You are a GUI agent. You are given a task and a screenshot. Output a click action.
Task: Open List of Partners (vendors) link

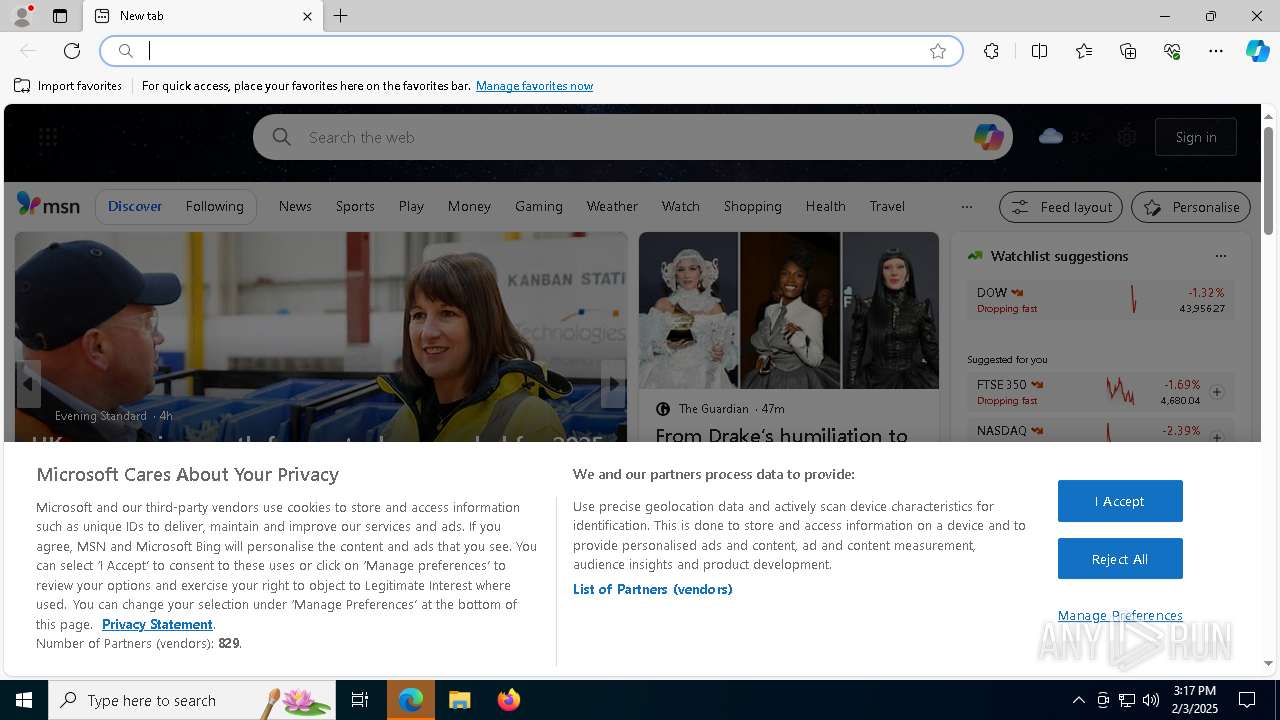click(653, 589)
